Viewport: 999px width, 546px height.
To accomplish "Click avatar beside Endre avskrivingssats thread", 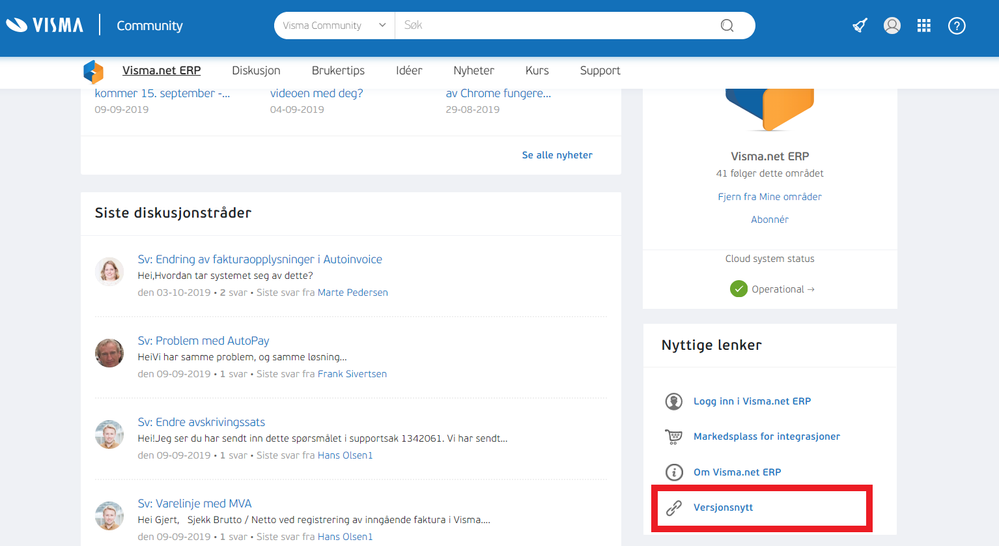I will (x=109, y=435).
